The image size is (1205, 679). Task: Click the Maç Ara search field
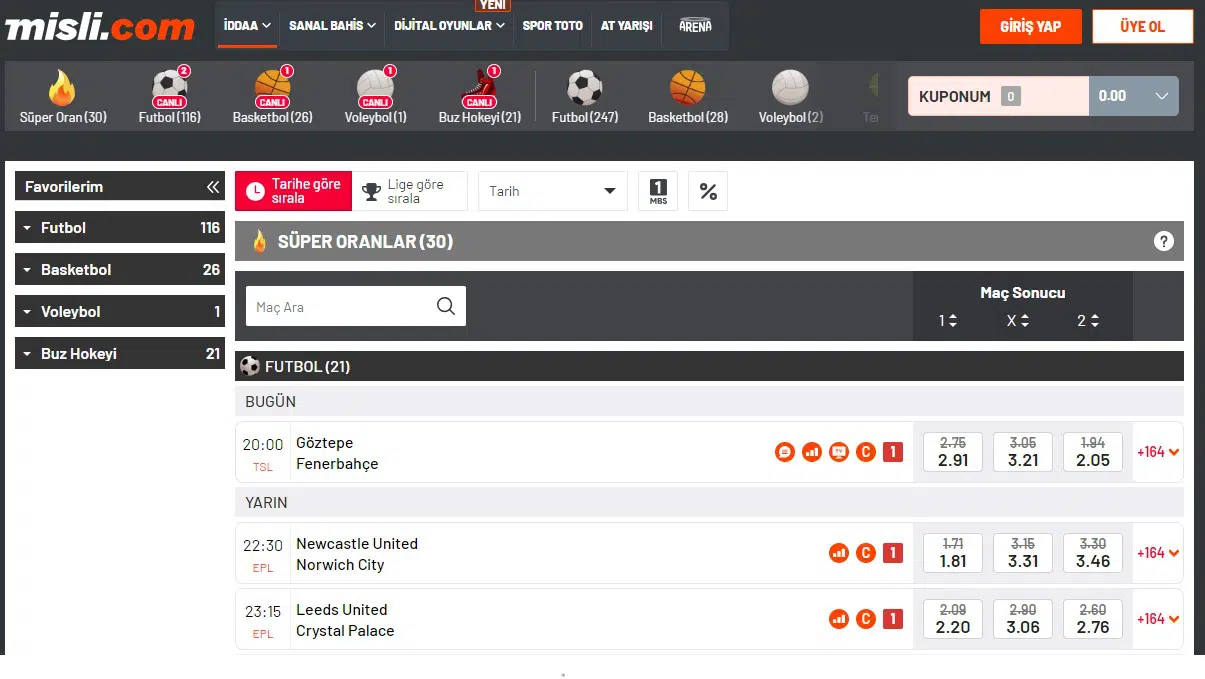coord(340,307)
